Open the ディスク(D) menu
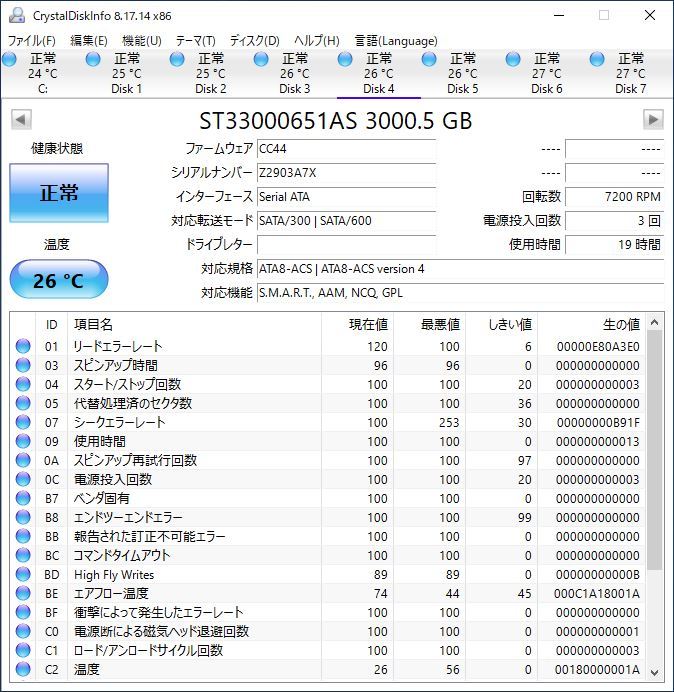Screen dimensions: 674x692 [x=255, y=41]
